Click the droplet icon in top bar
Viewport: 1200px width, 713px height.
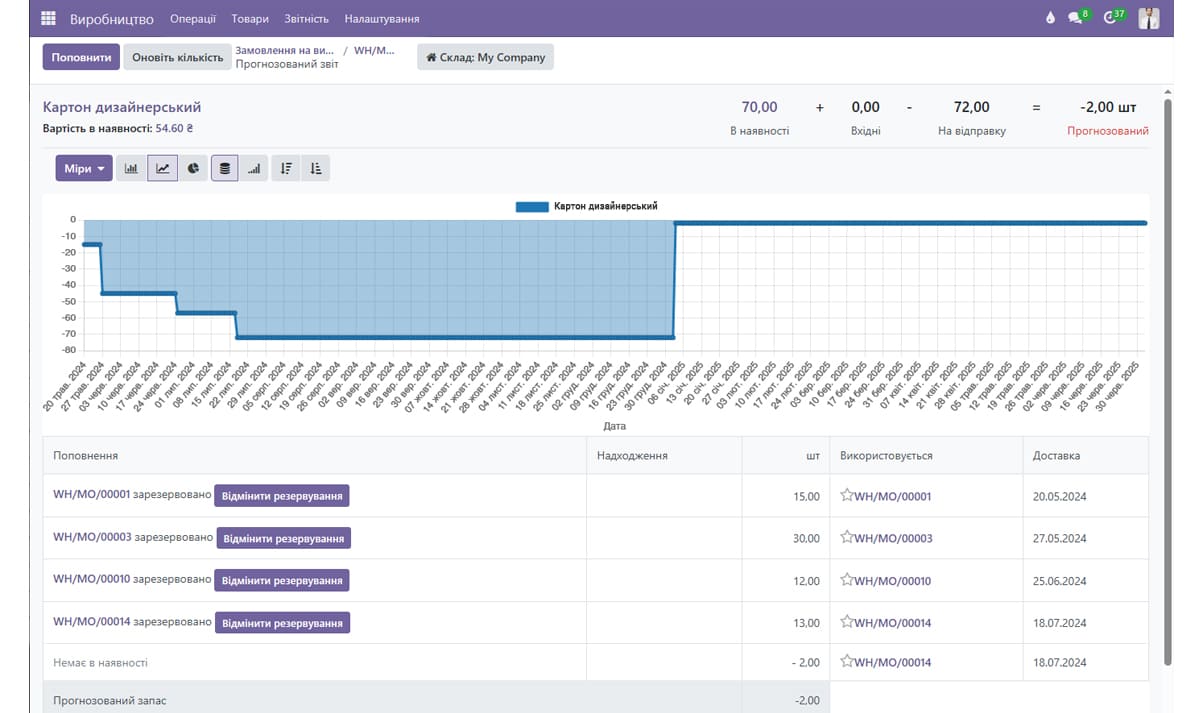coord(1050,19)
